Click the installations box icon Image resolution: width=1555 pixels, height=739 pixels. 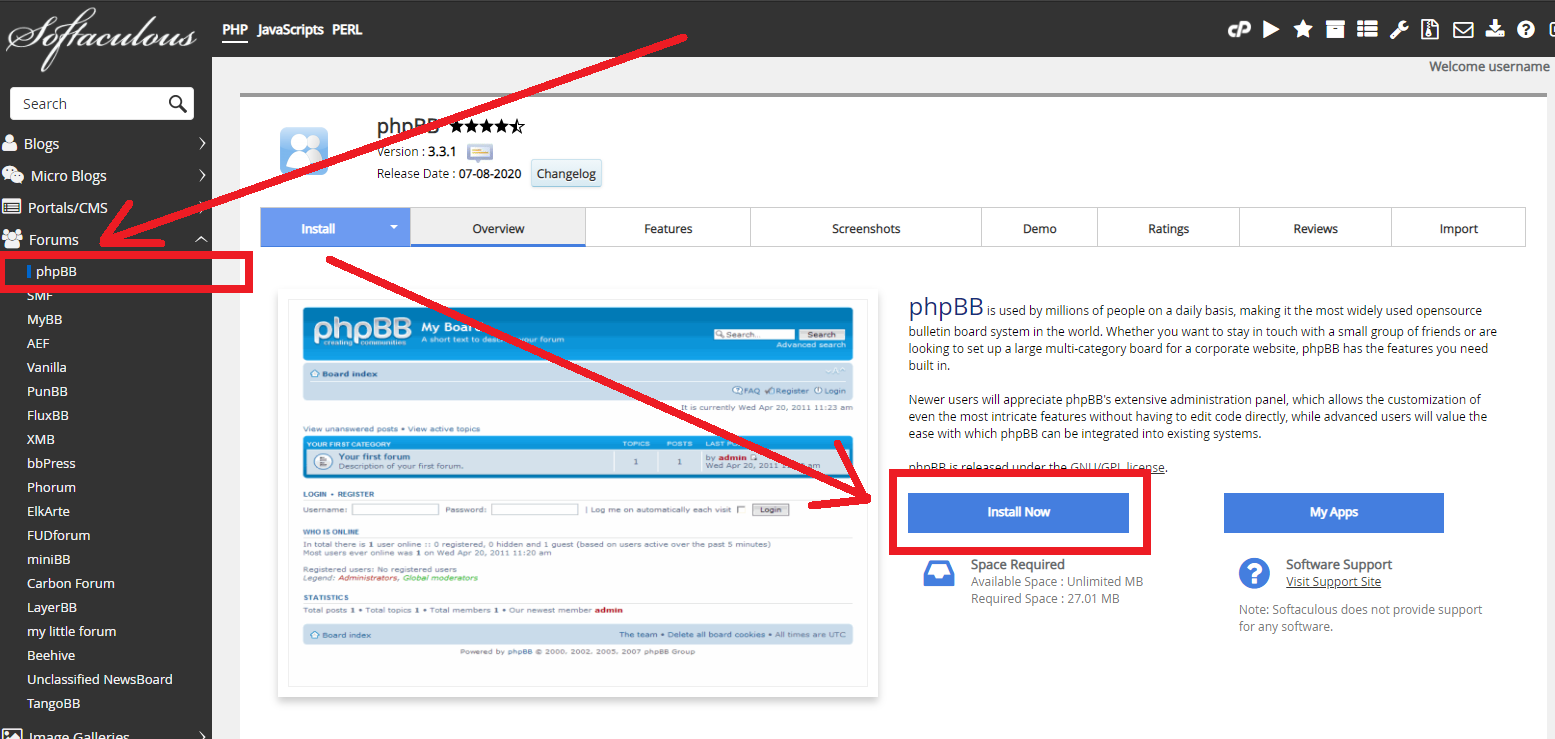(x=1335, y=30)
